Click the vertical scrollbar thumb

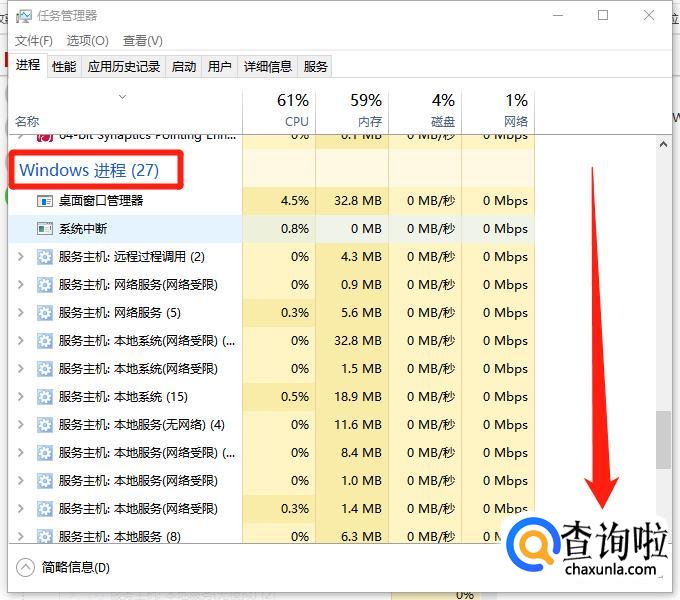tap(663, 440)
